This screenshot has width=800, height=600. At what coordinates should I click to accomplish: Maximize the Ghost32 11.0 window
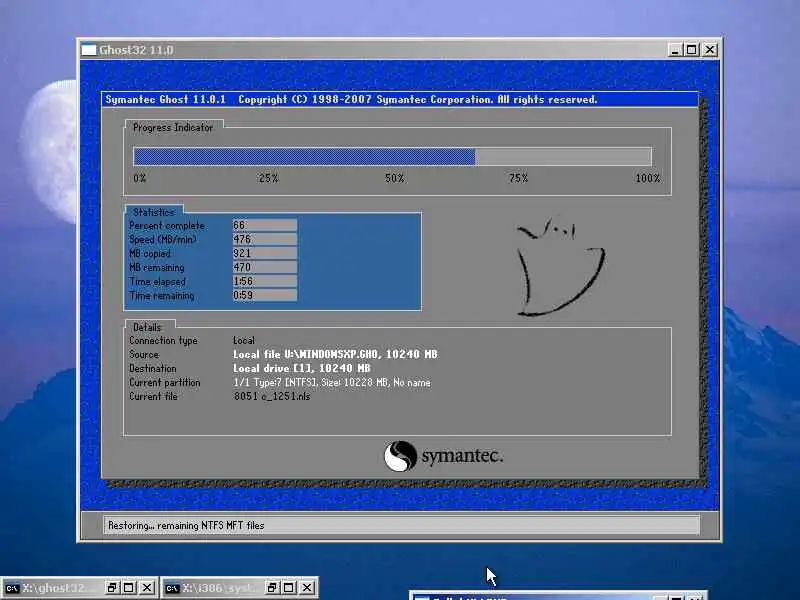point(691,50)
